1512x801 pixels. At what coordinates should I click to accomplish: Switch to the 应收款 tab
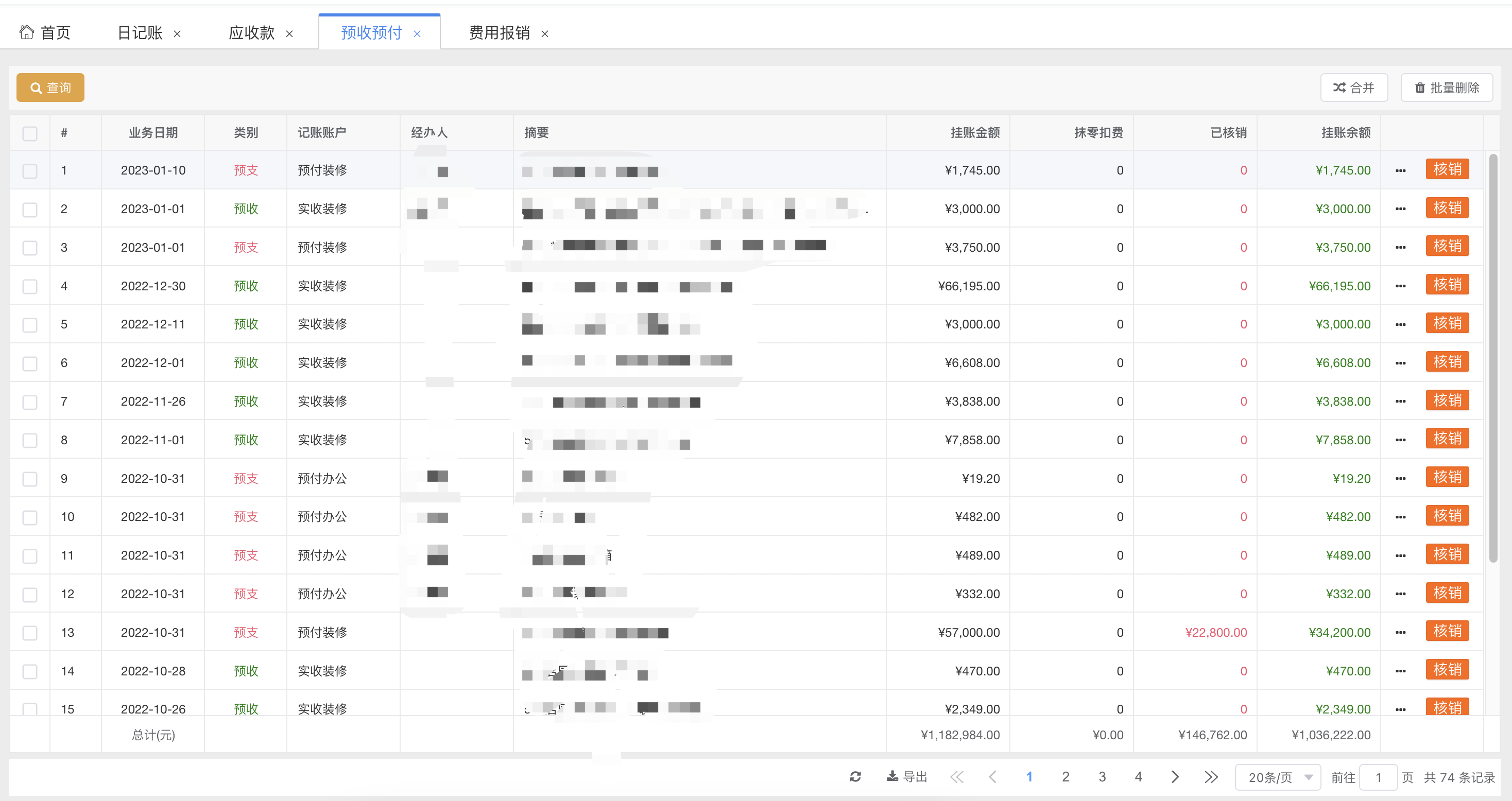coord(251,32)
